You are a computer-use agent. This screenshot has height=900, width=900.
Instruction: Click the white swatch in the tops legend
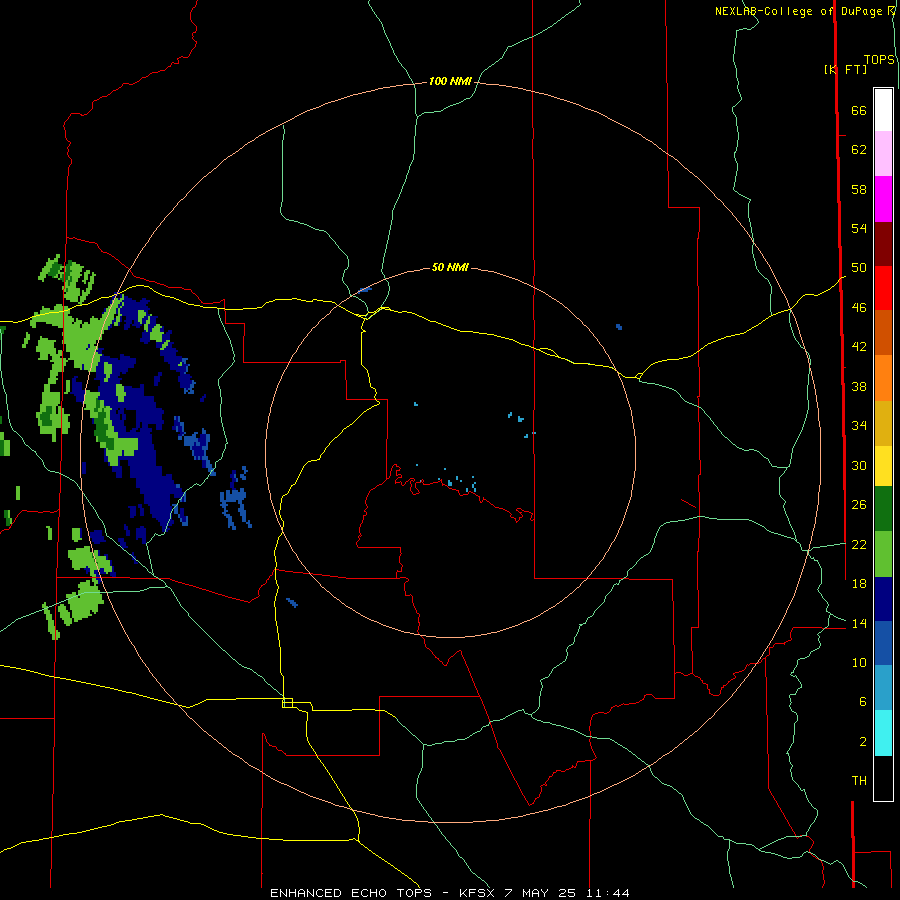pyautogui.click(x=883, y=110)
